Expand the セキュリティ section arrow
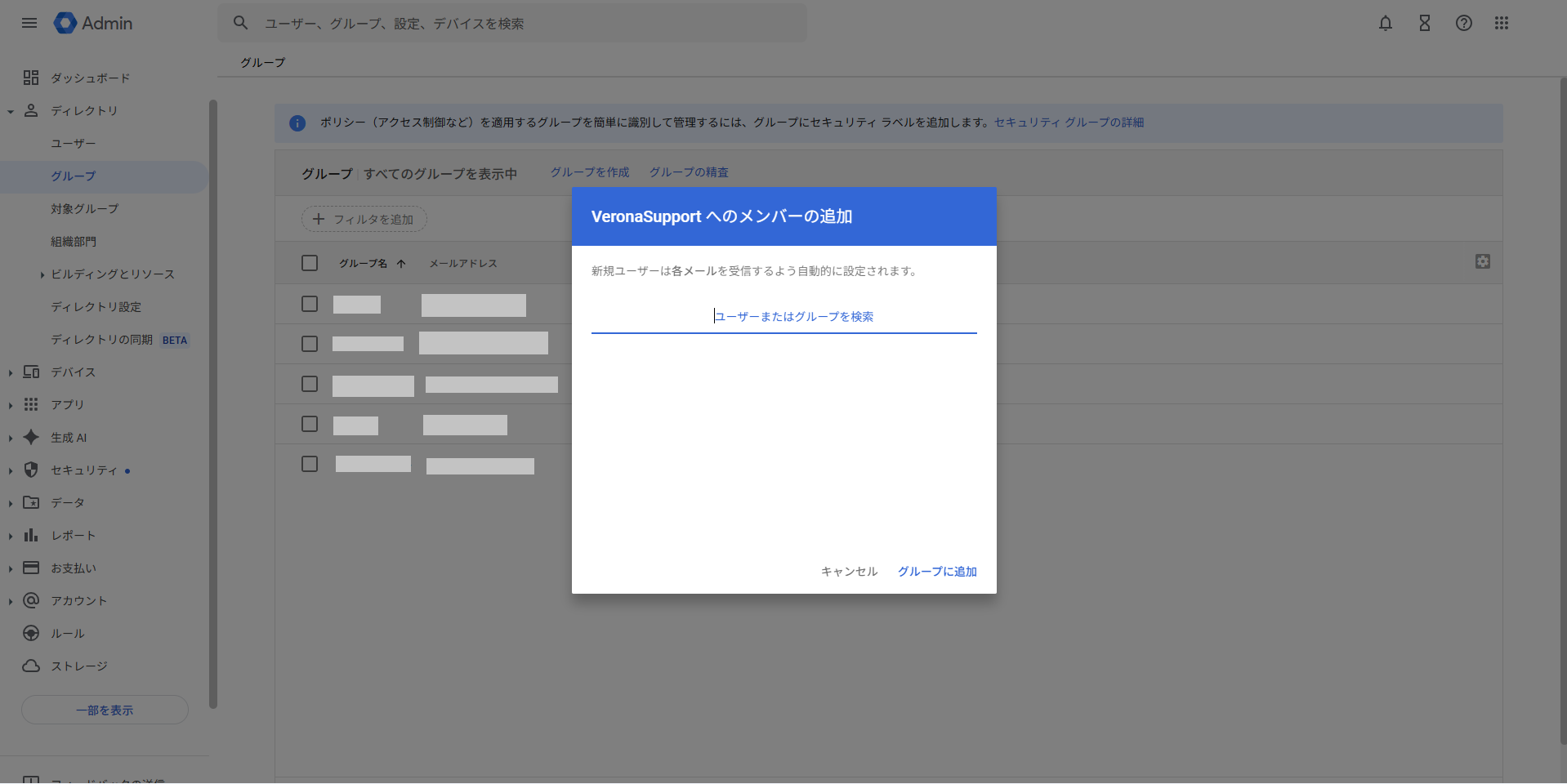 tap(11, 470)
